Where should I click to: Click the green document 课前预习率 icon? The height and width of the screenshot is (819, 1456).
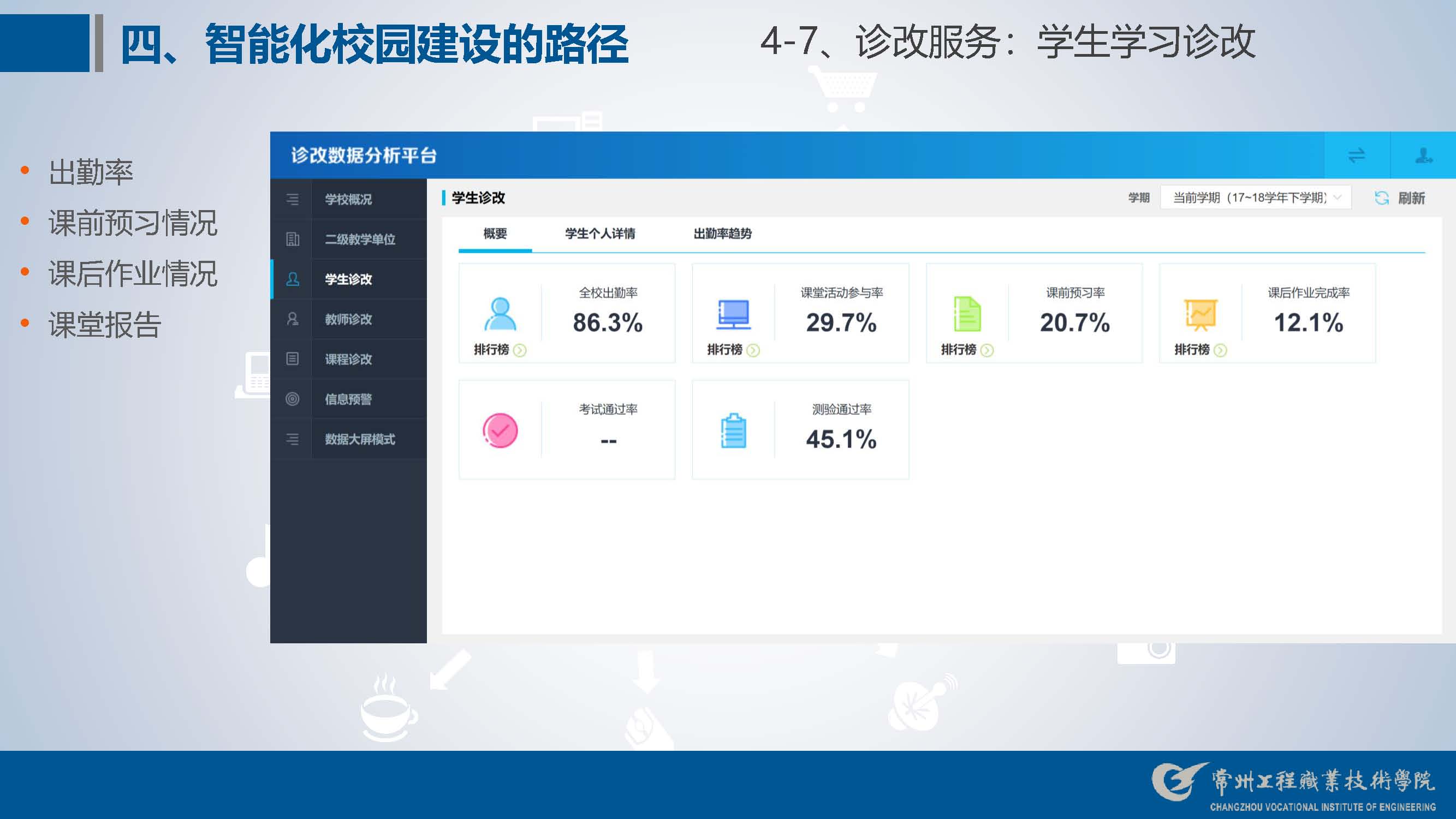(967, 314)
